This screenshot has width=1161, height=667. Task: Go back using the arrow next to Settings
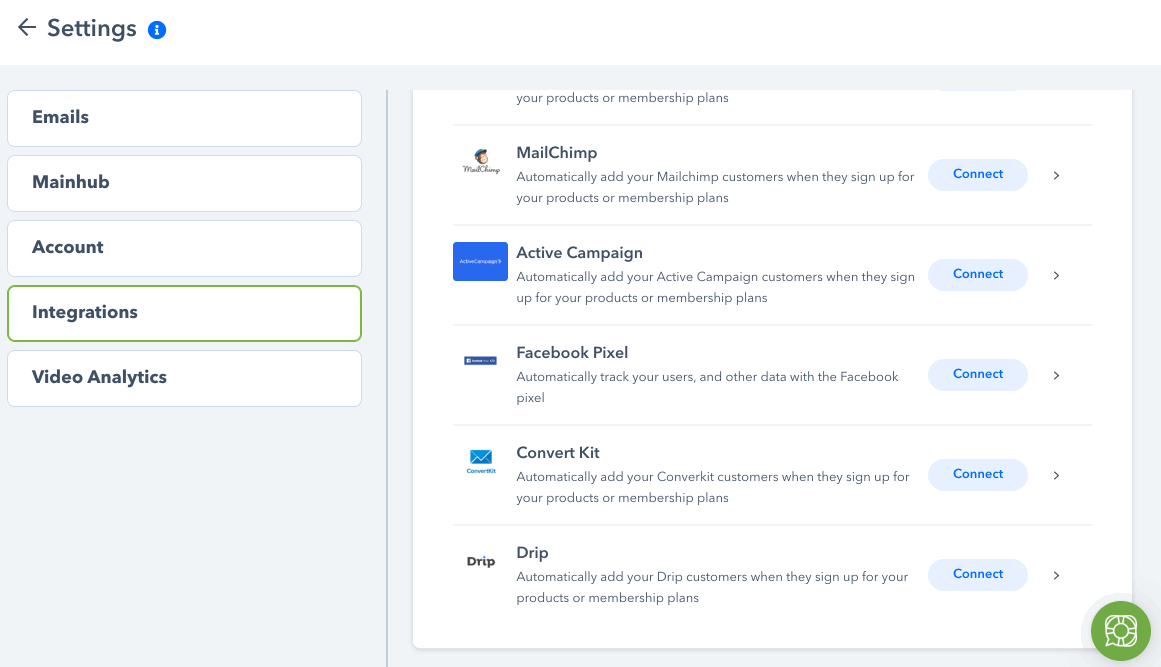point(27,28)
